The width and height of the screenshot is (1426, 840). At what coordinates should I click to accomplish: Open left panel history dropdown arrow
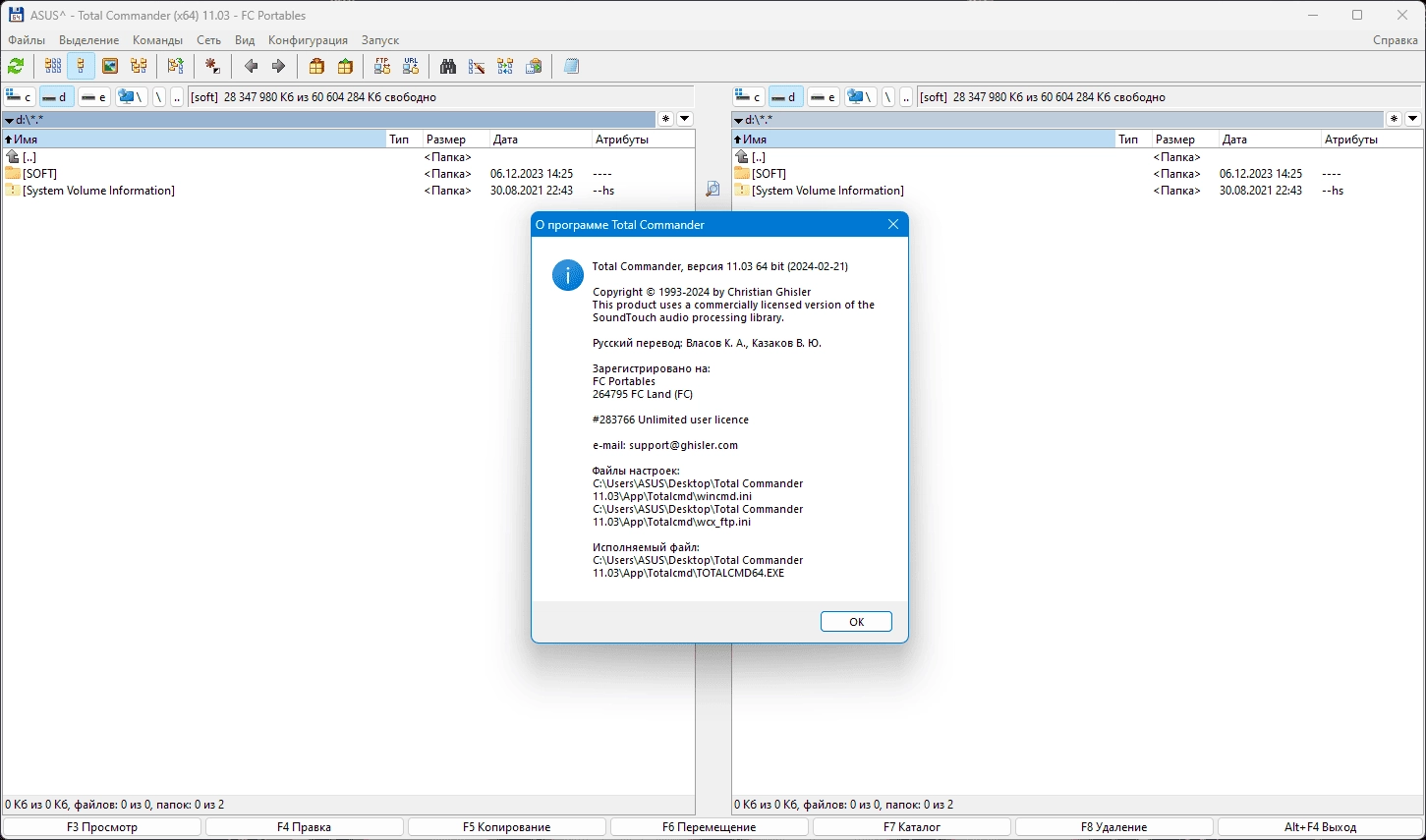click(685, 119)
